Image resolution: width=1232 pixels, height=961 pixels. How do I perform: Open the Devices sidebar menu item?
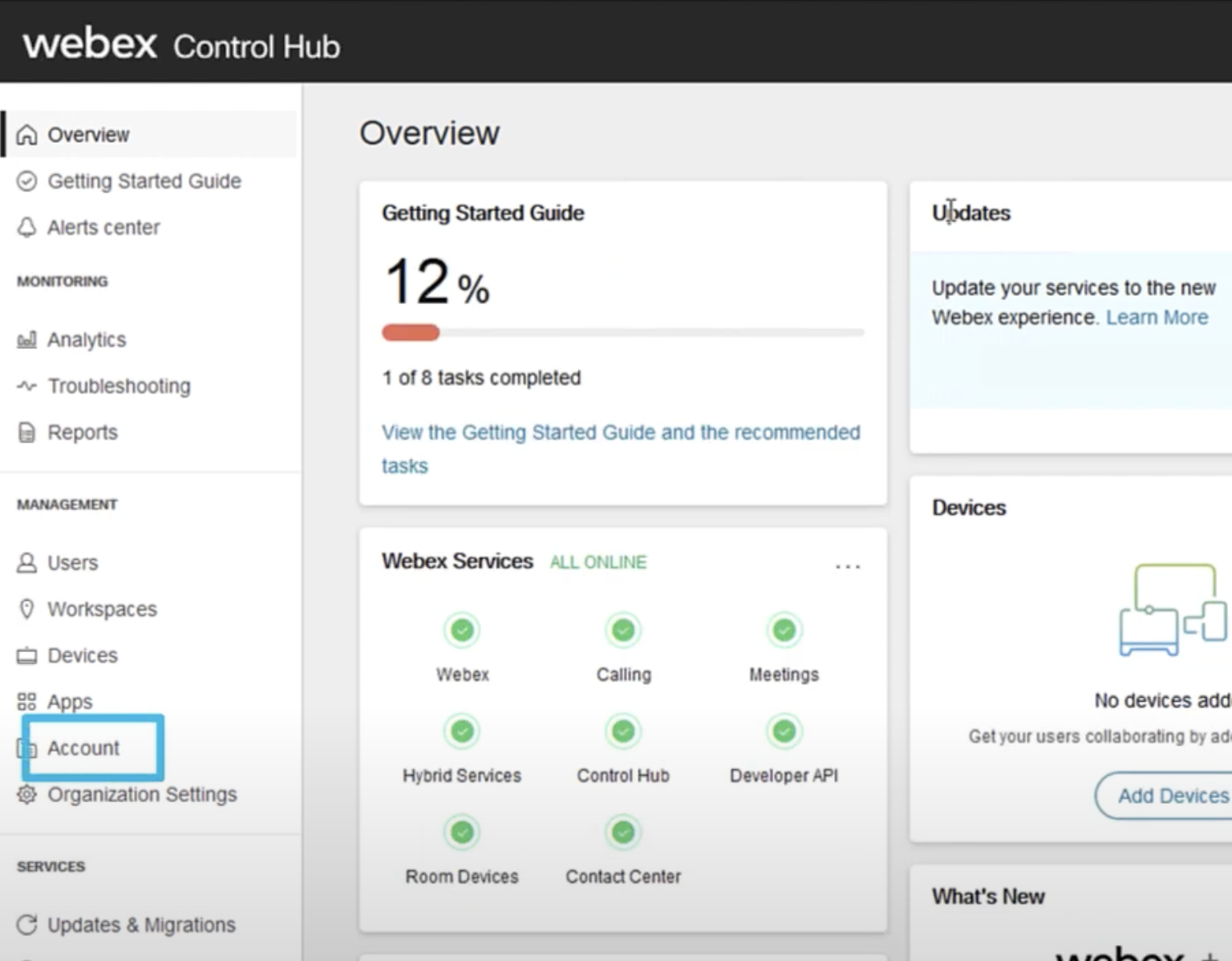pos(83,656)
